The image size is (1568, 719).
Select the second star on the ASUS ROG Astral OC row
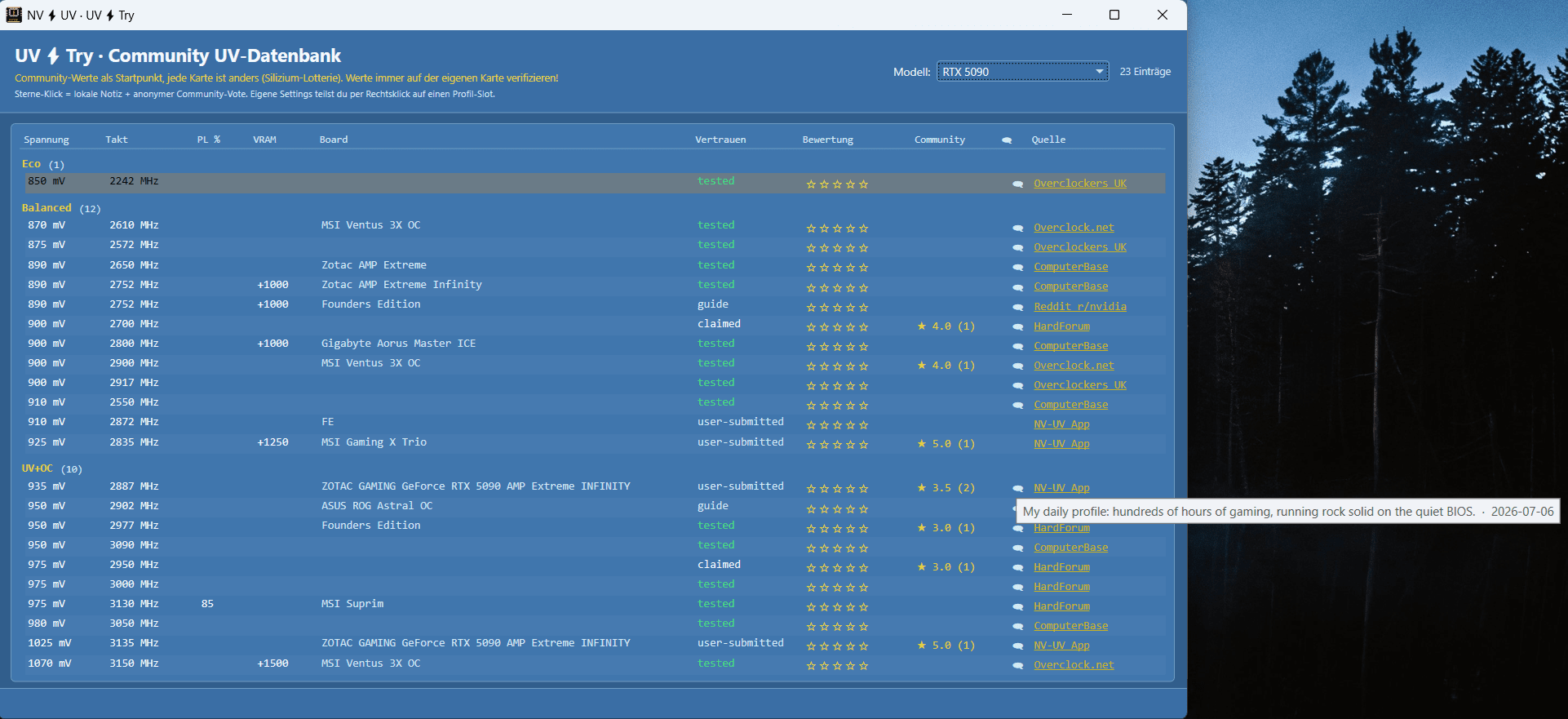pos(824,509)
